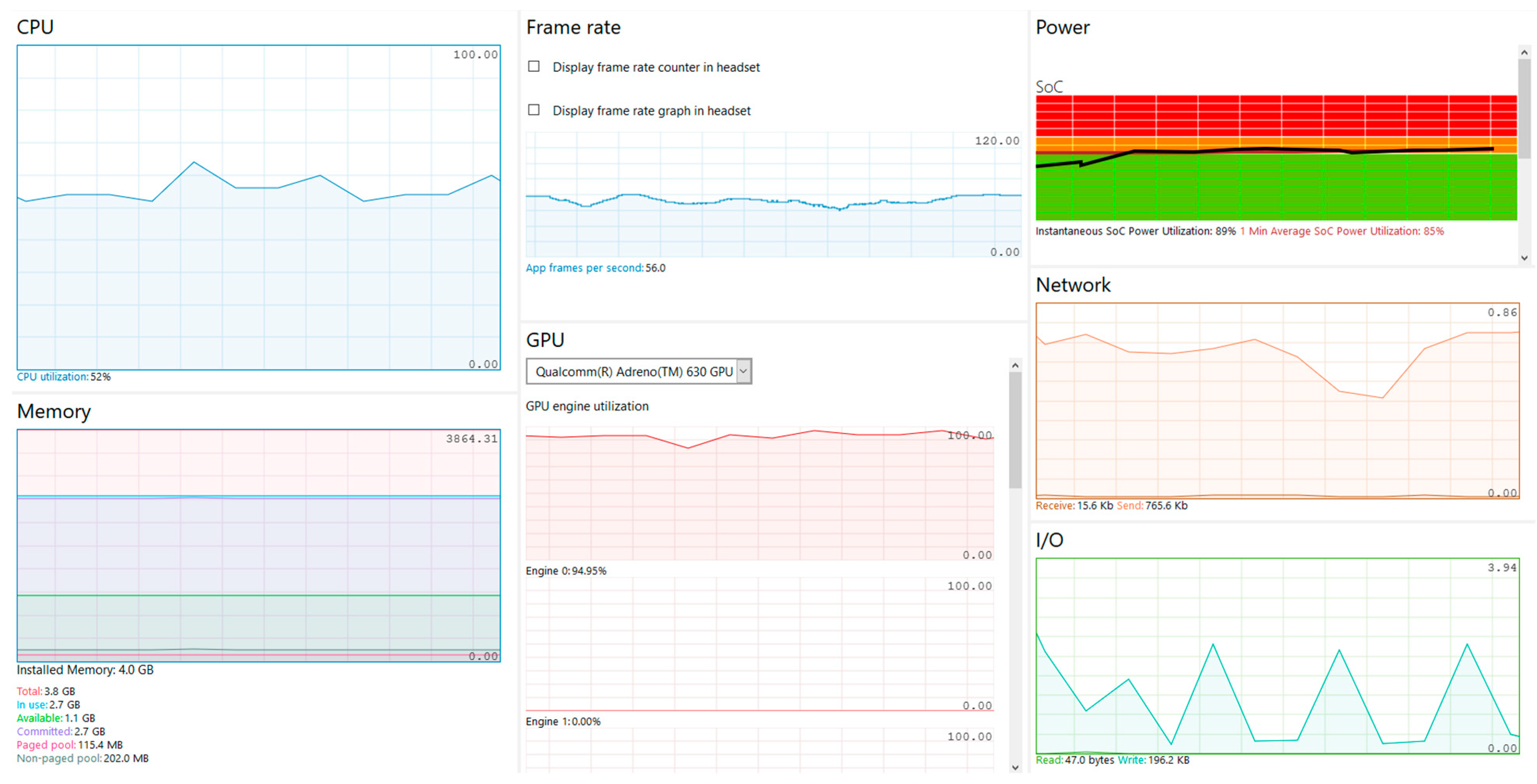Click the CPU utilization graph
The width and height of the screenshot is (1537, 784).
click(x=258, y=207)
